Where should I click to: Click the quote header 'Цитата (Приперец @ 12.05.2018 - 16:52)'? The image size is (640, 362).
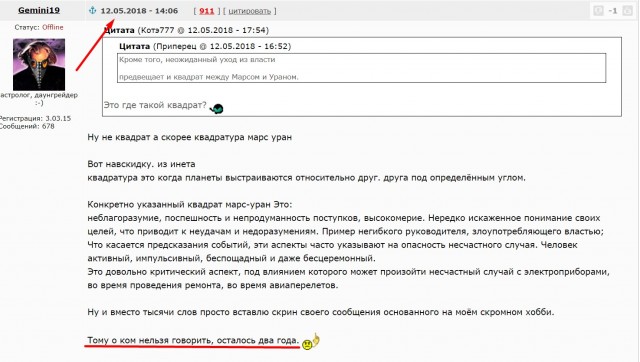[205, 46]
